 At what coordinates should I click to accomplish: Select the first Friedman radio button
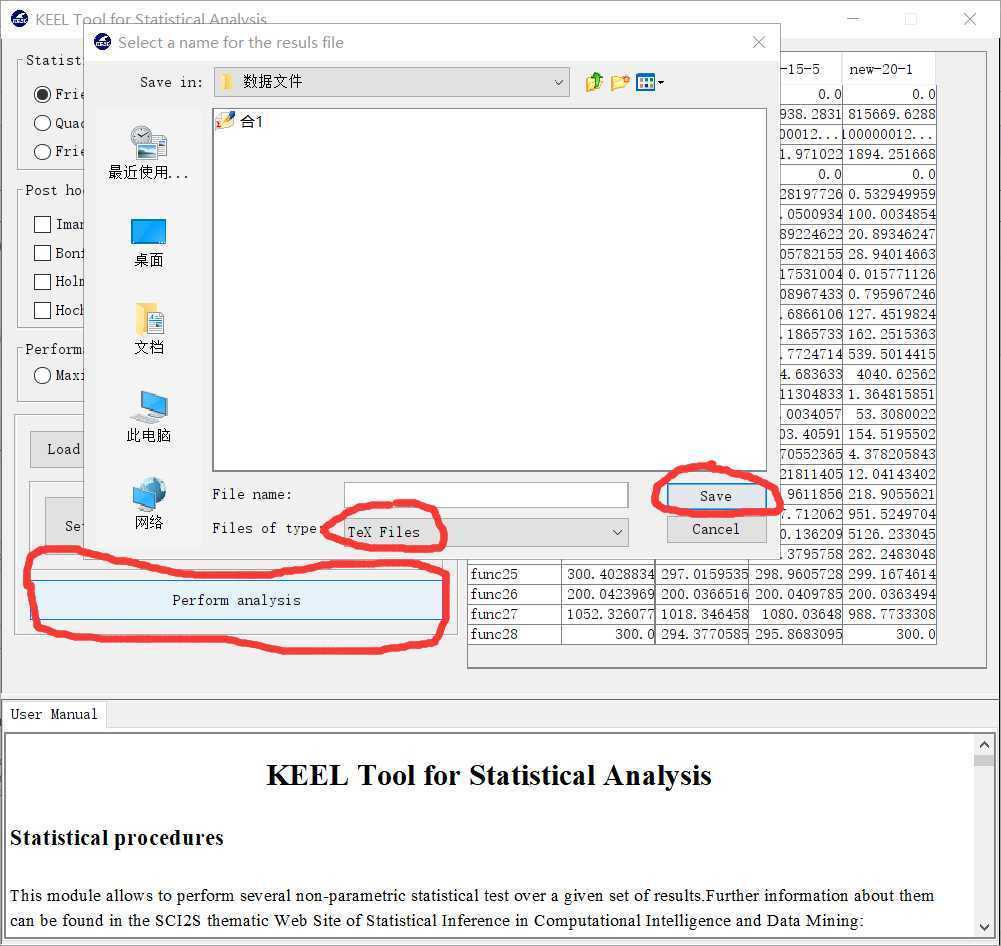pyautogui.click(x=42, y=94)
